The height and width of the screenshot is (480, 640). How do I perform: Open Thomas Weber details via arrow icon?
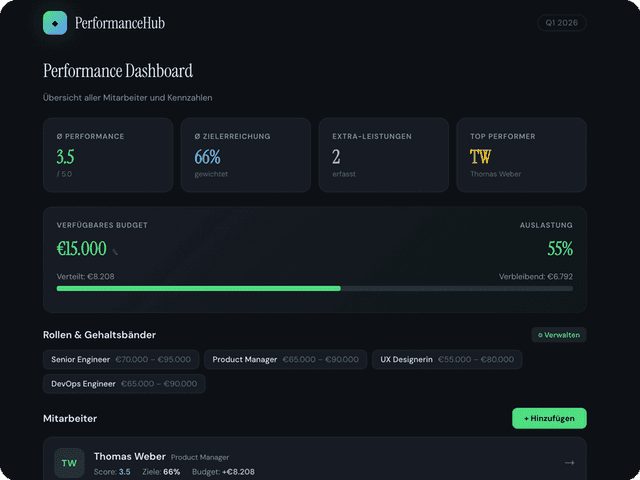(x=569, y=463)
